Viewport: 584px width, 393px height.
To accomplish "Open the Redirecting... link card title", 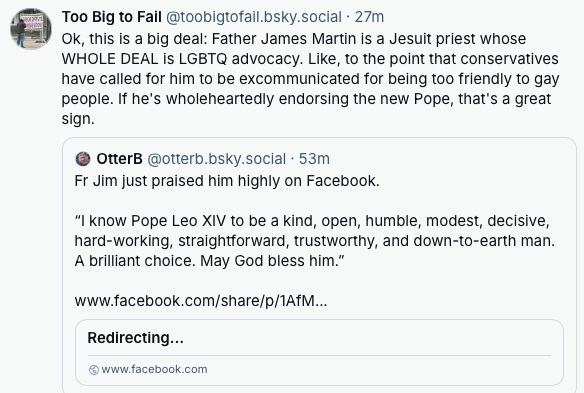I will pos(136,338).
